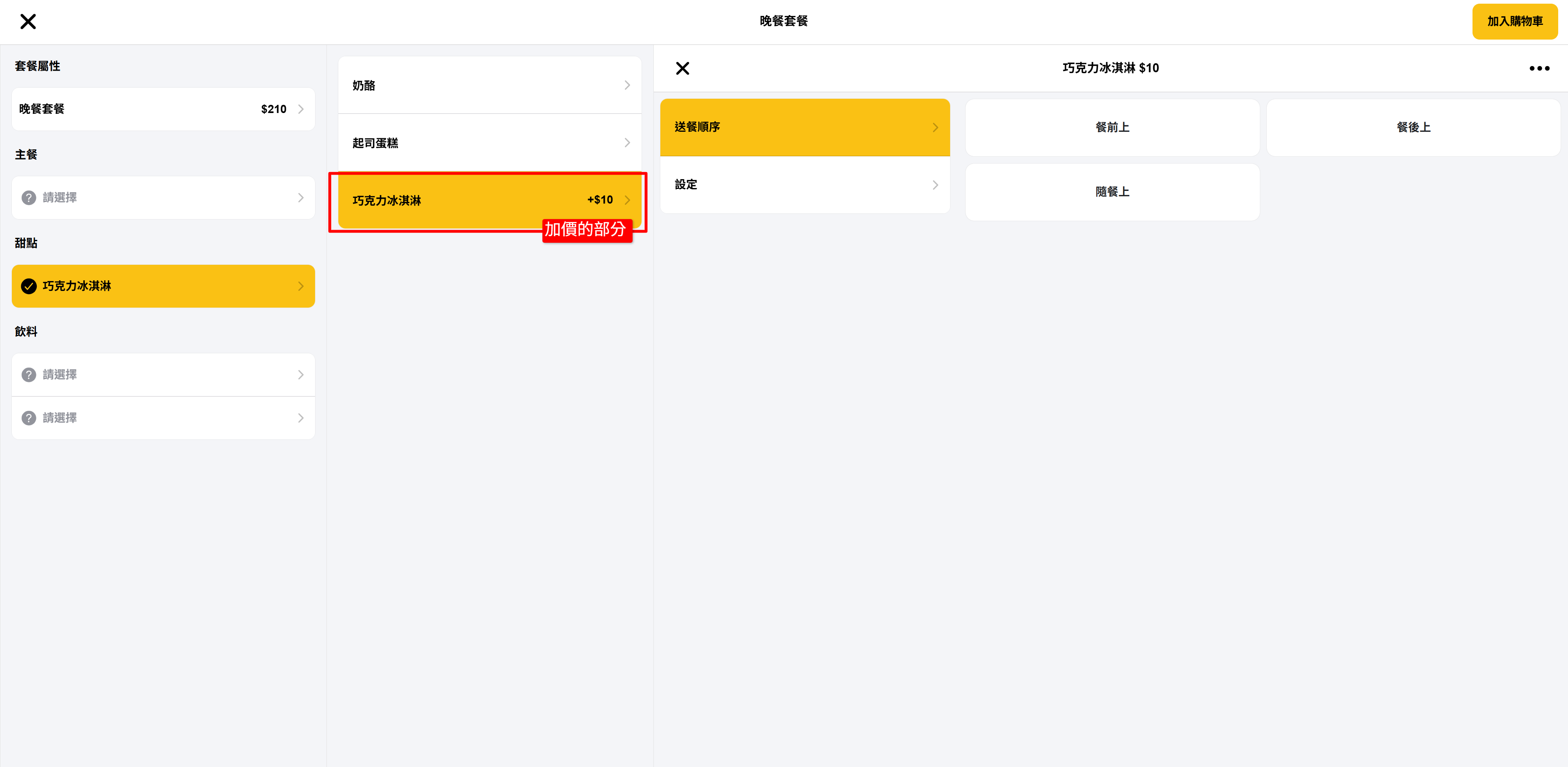
Task: Click question mark icon under 主餐
Action: pyautogui.click(x=29, y=198)
